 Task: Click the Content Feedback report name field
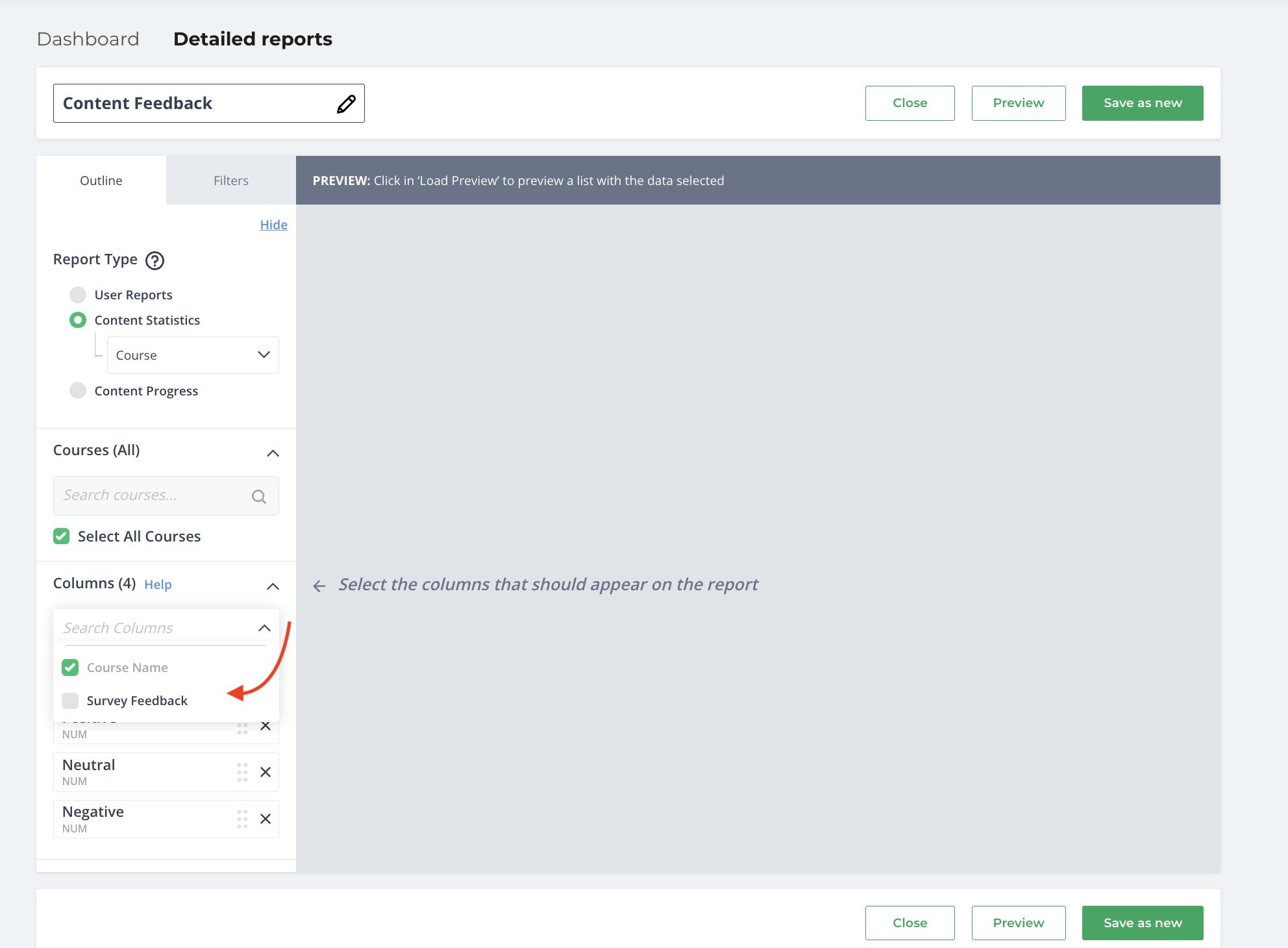[x=209, y=103]
